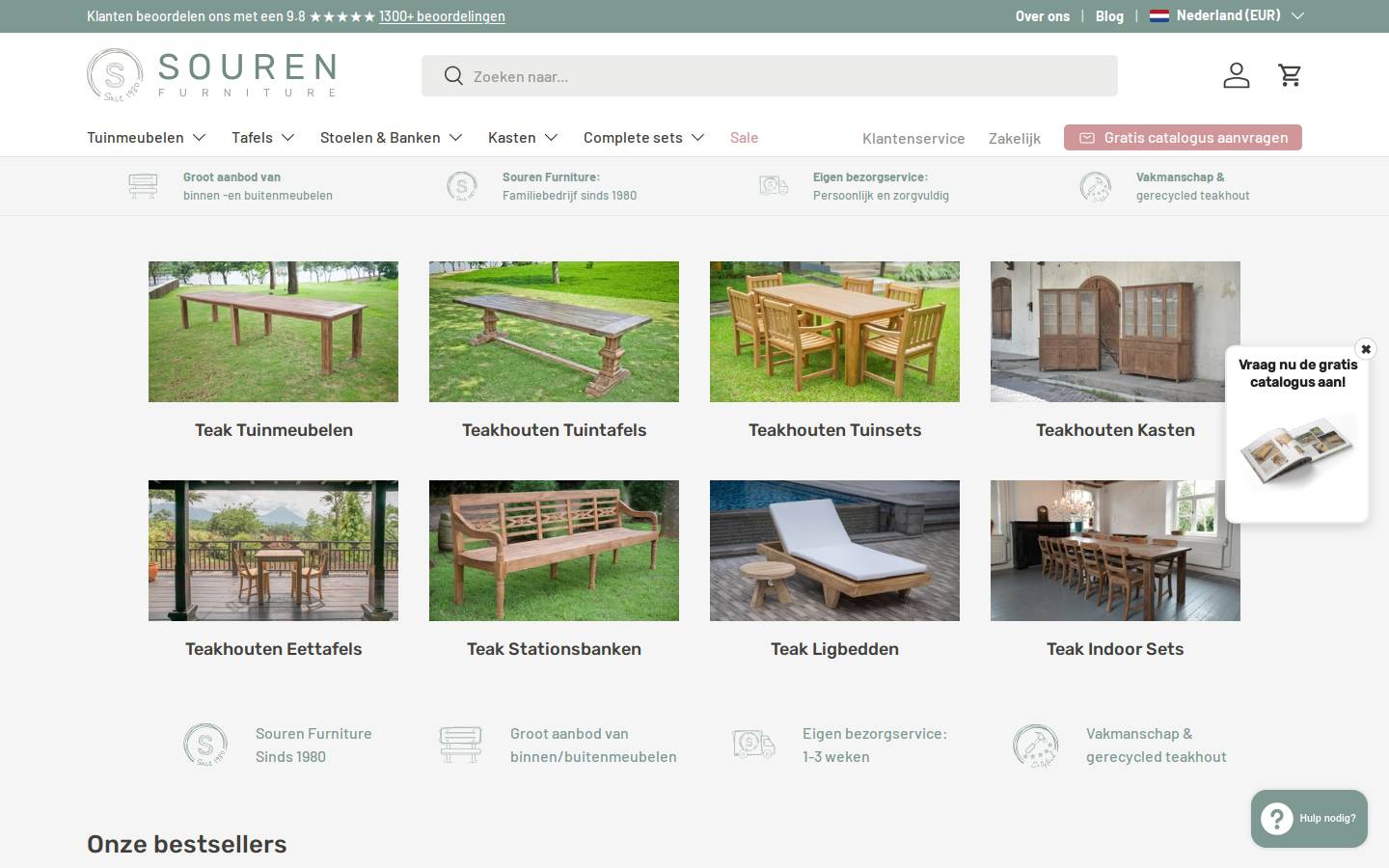Click 'Klanten beoordelen ons met een 9.8' text

pyautogui.click(x=196, y=16)
